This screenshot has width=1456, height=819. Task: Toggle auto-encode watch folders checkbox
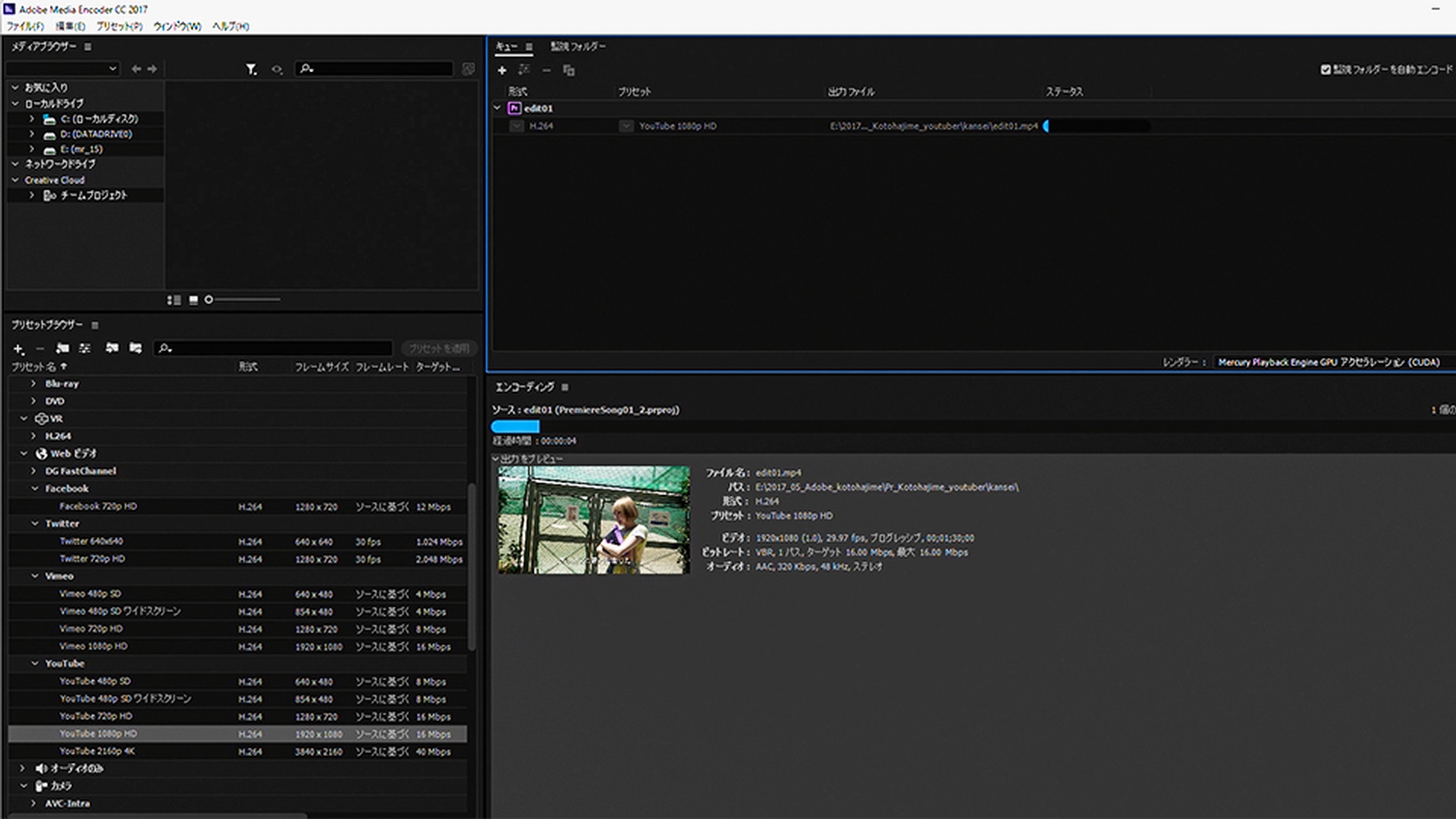click(x=1326, y=70)
